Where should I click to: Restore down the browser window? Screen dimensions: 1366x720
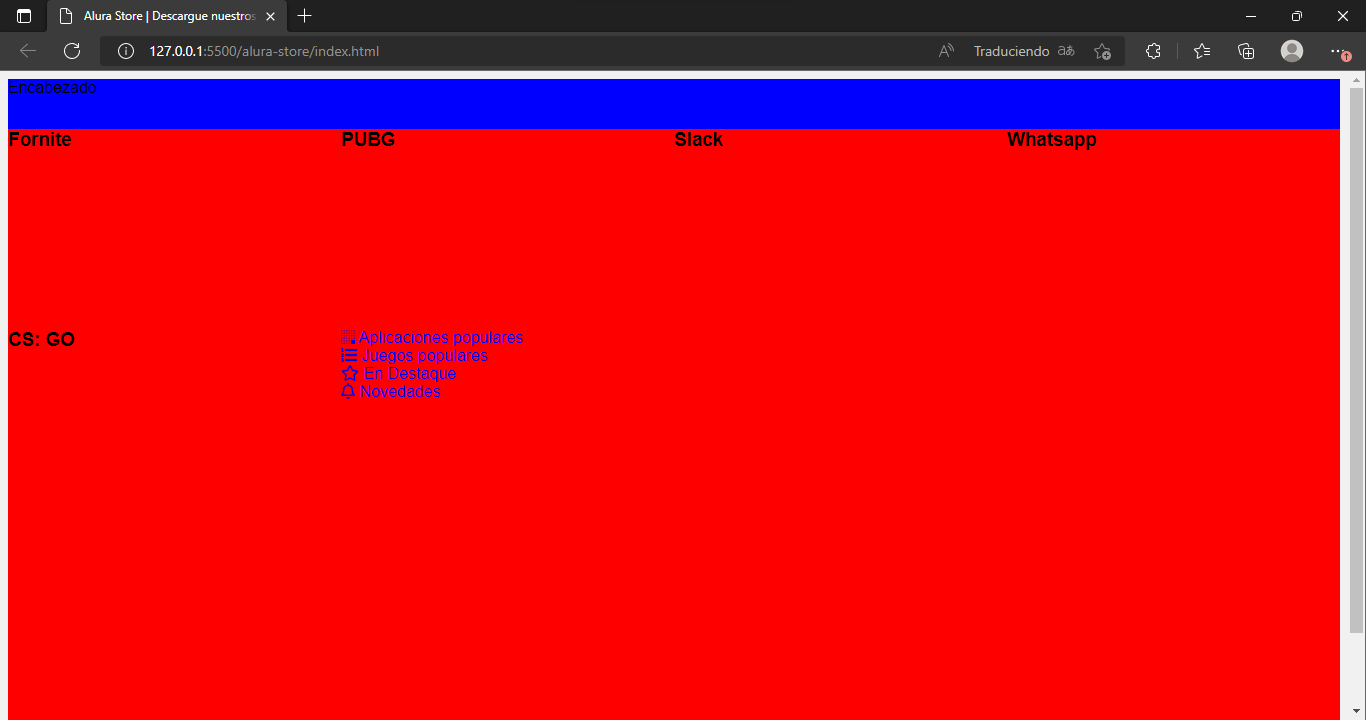(1297, 16)
